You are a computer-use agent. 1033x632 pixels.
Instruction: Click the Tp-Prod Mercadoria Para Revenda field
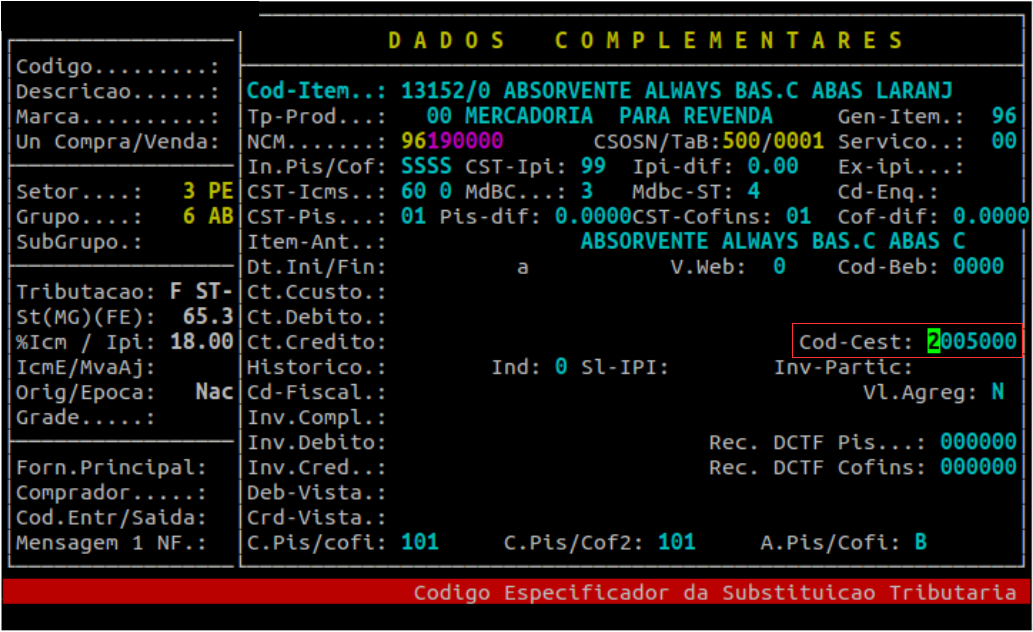[x=599, y=116]
